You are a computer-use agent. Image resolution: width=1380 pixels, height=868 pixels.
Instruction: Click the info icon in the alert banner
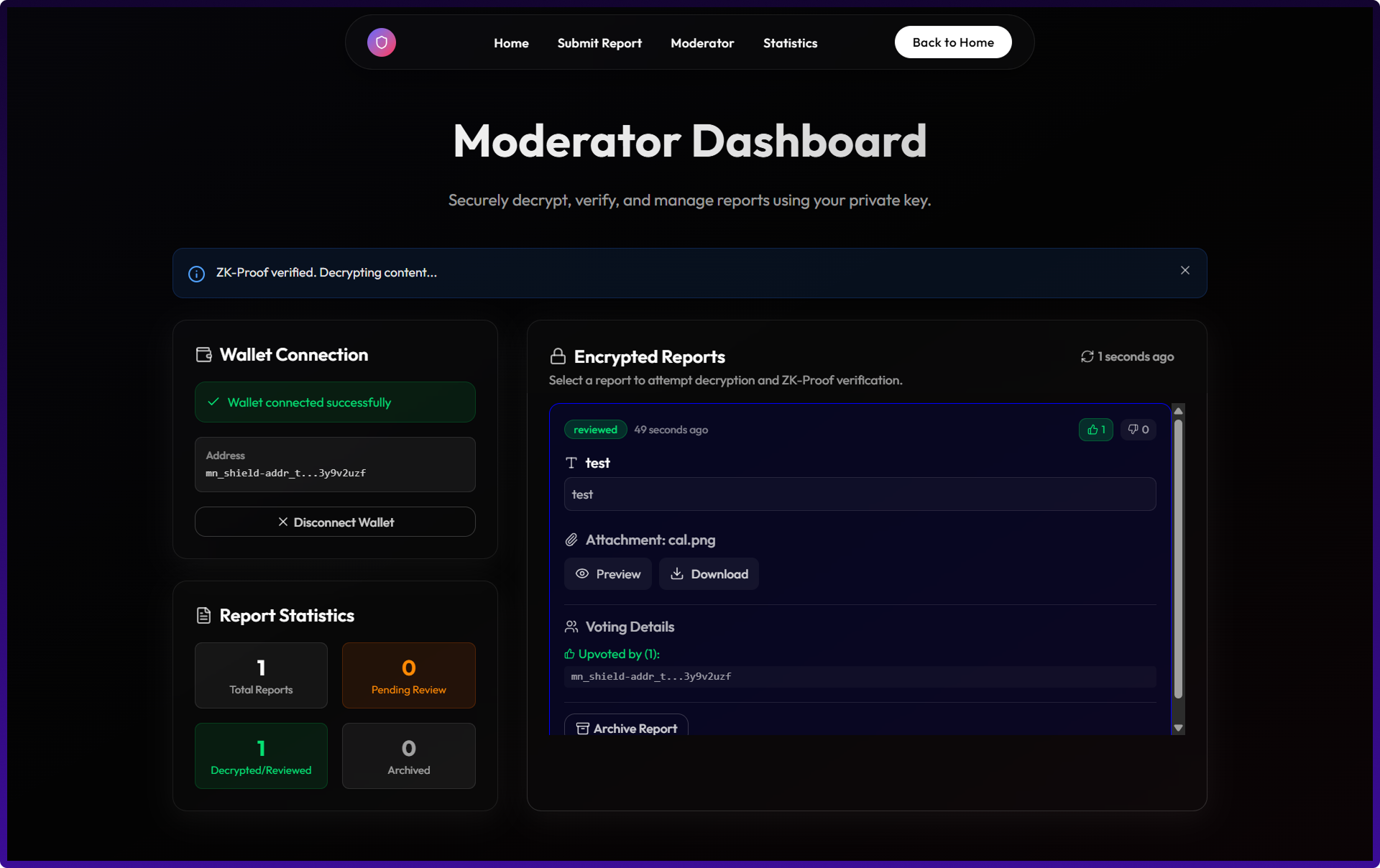196,274
